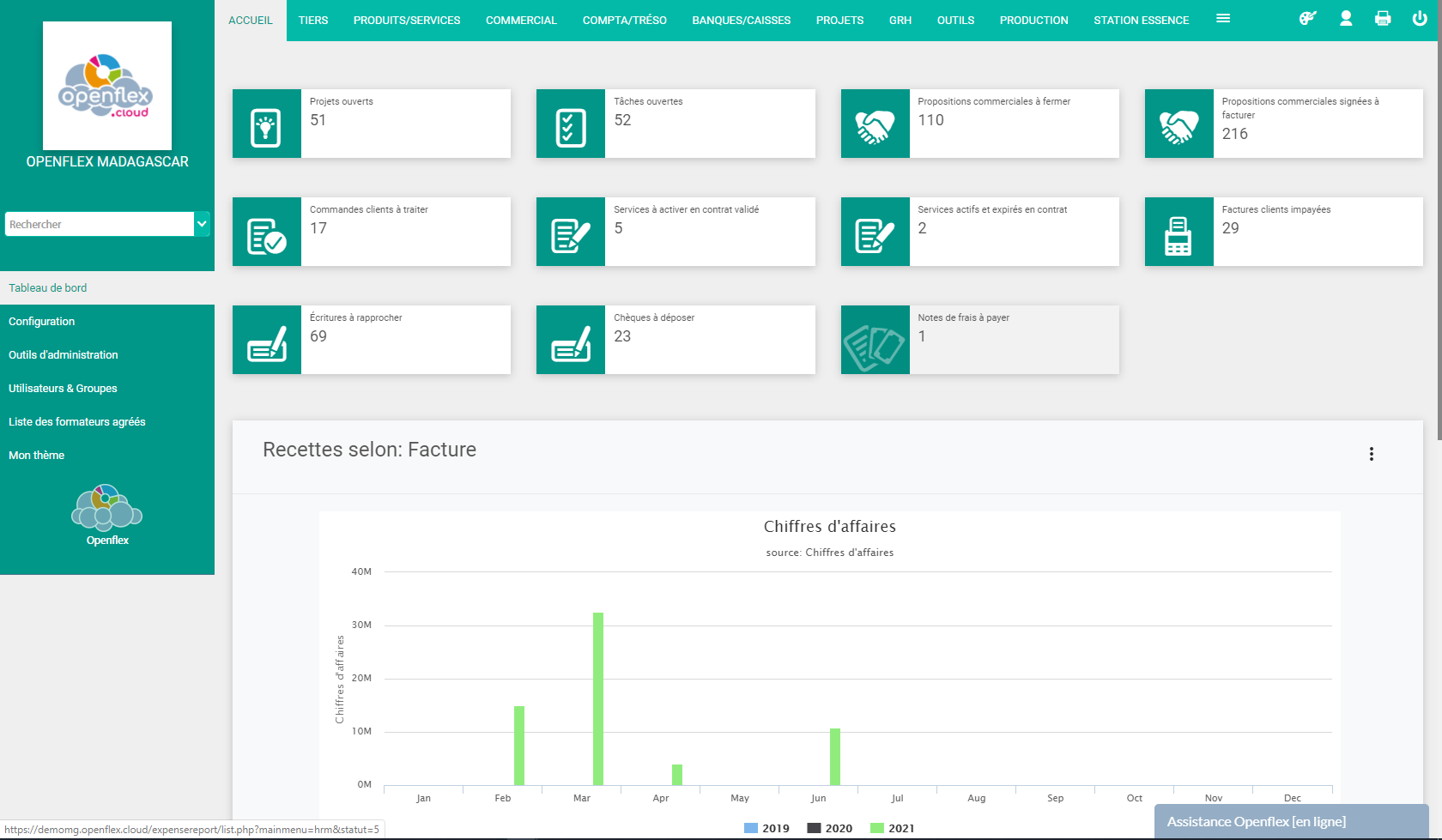This screenshot has width=1442, height=840.
Task: Open the user profile icon
Action: 1346,18
